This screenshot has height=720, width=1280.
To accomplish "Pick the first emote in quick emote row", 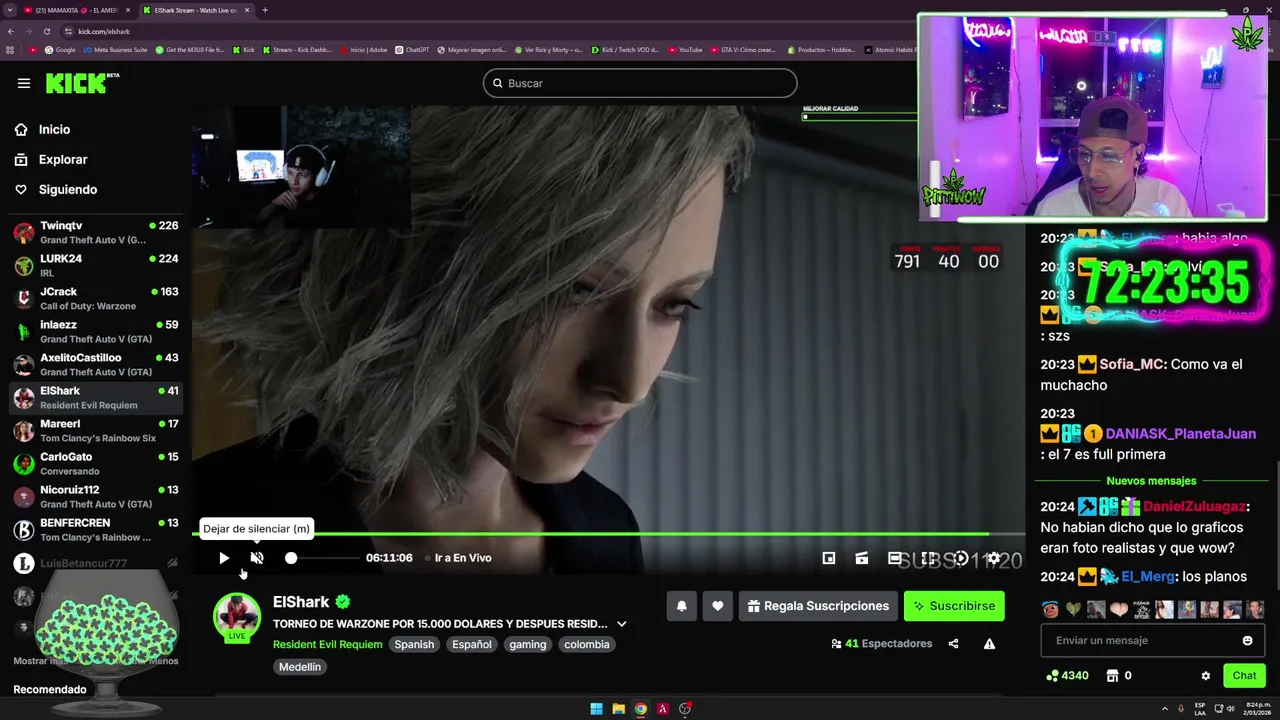I will [x=1049, y=610].
